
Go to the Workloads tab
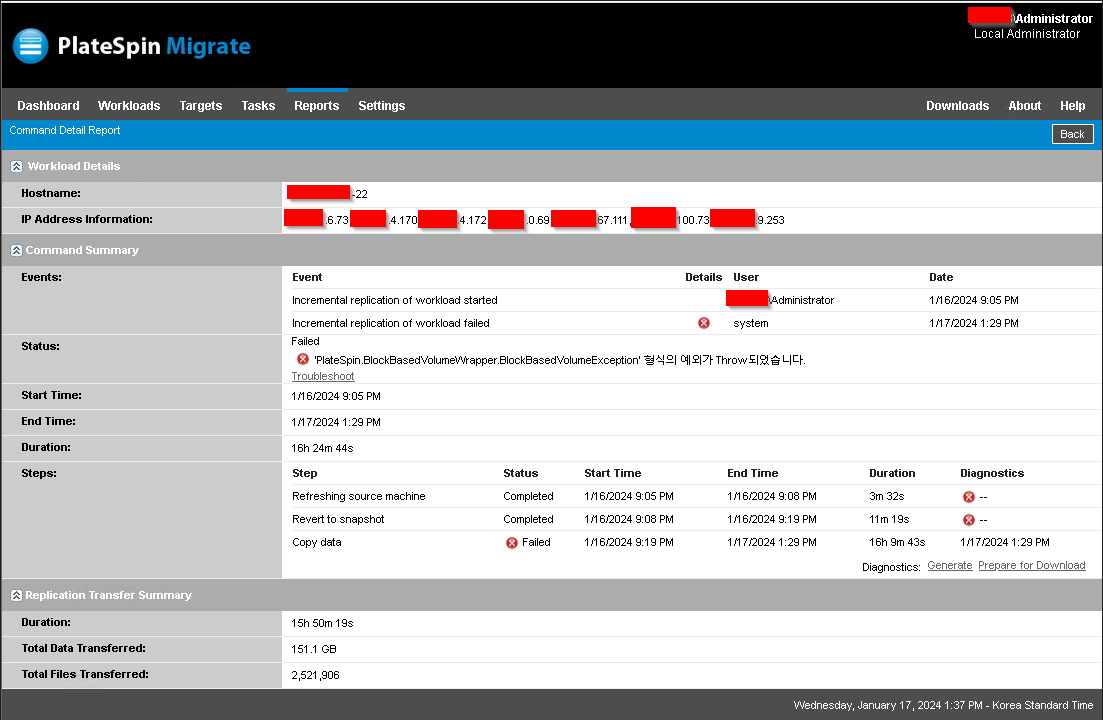pos(129,105)
